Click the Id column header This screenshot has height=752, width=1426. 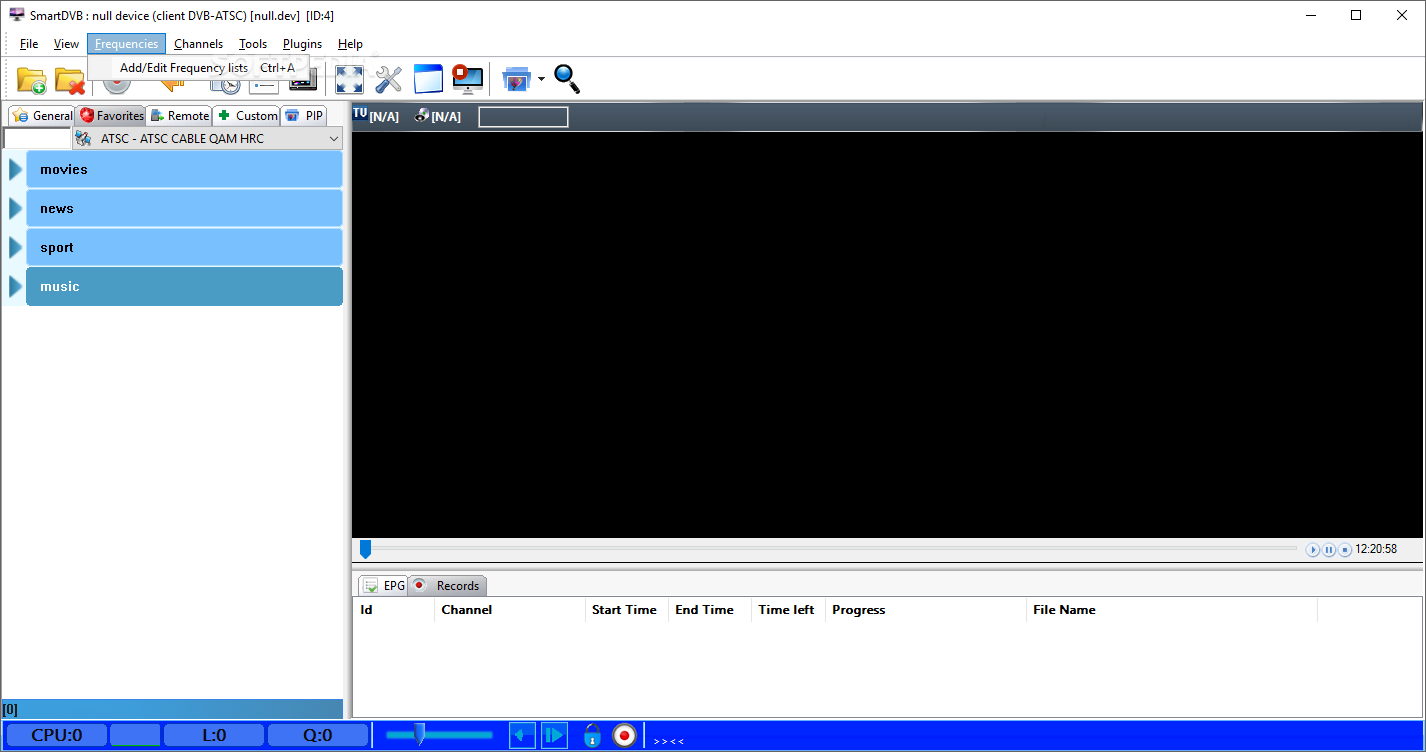click(x=394, y=610)
